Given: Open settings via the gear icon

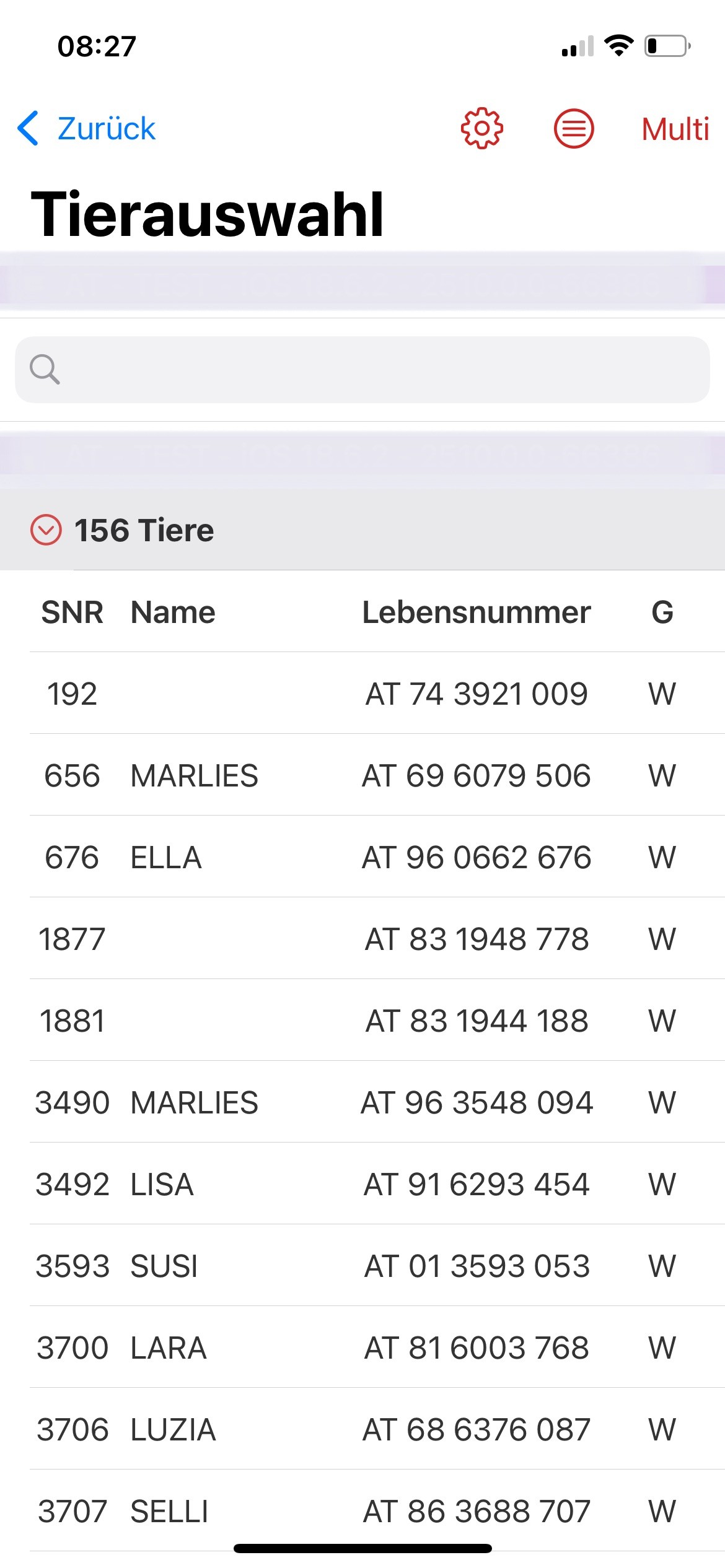Looking at the screenshot, I should pyautogui.click(x=481, y=129).
